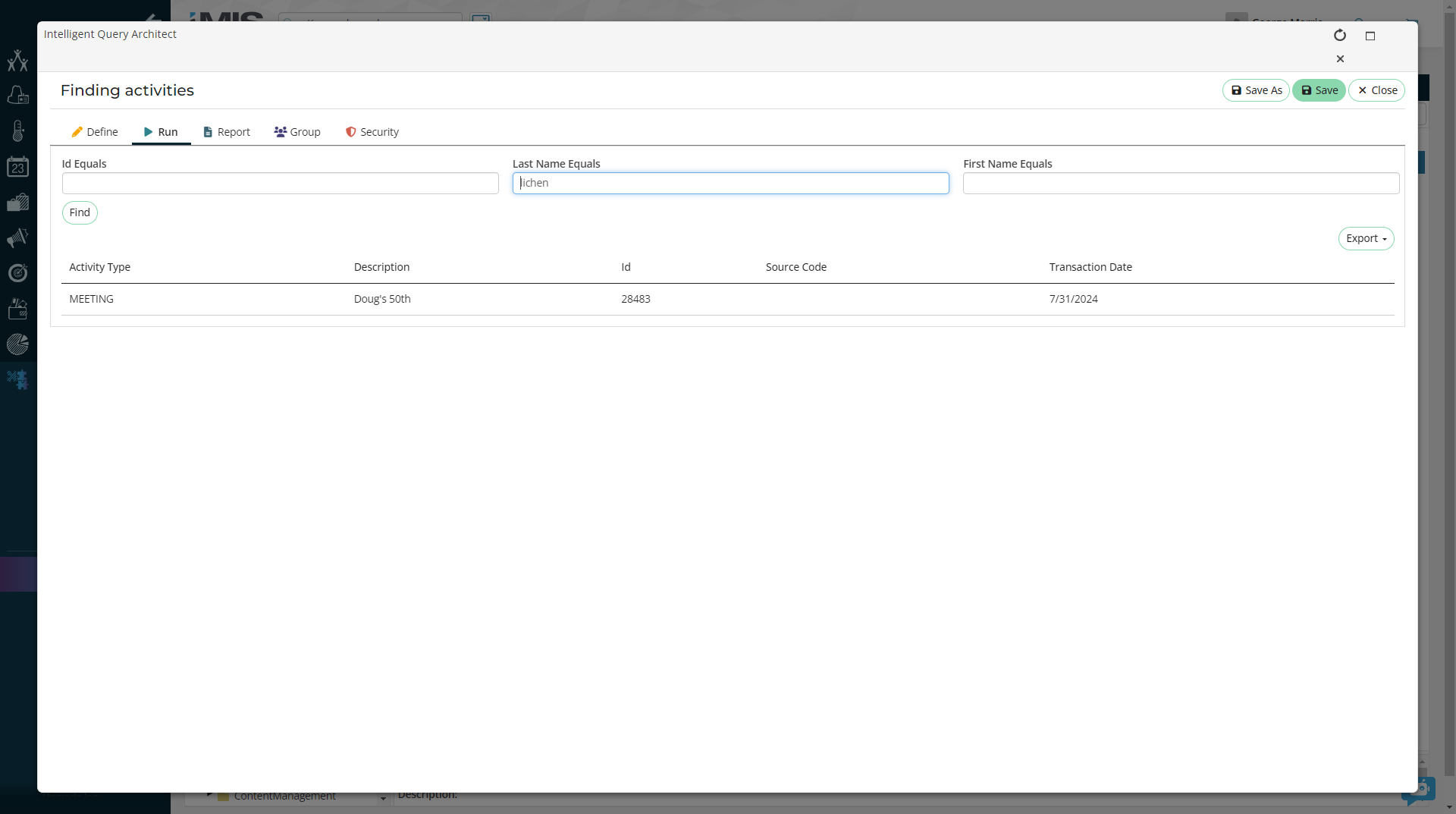The height and width of the screenshot is (814, 1456).
Task: Go to the Security tab
Action: point(372,132)
